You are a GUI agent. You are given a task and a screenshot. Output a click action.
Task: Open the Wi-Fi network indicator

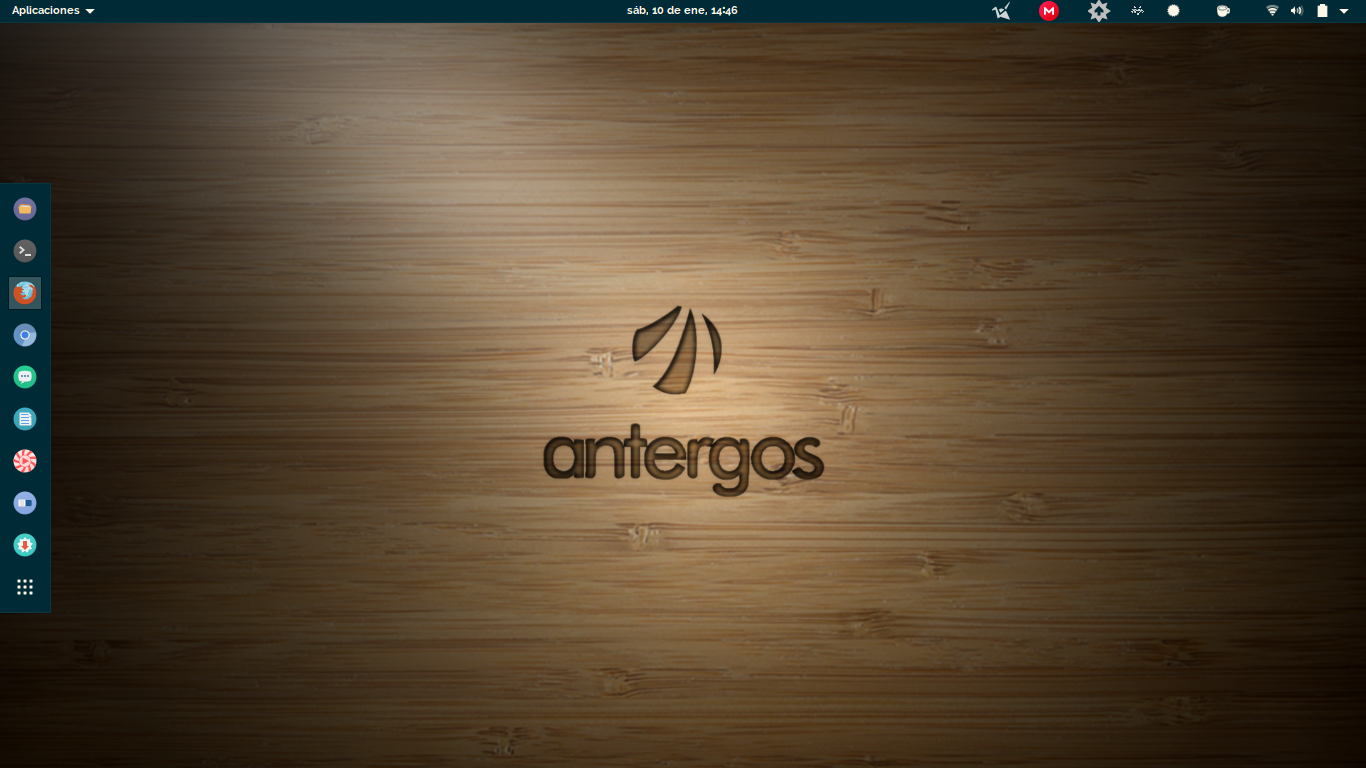coord(1272,11)
